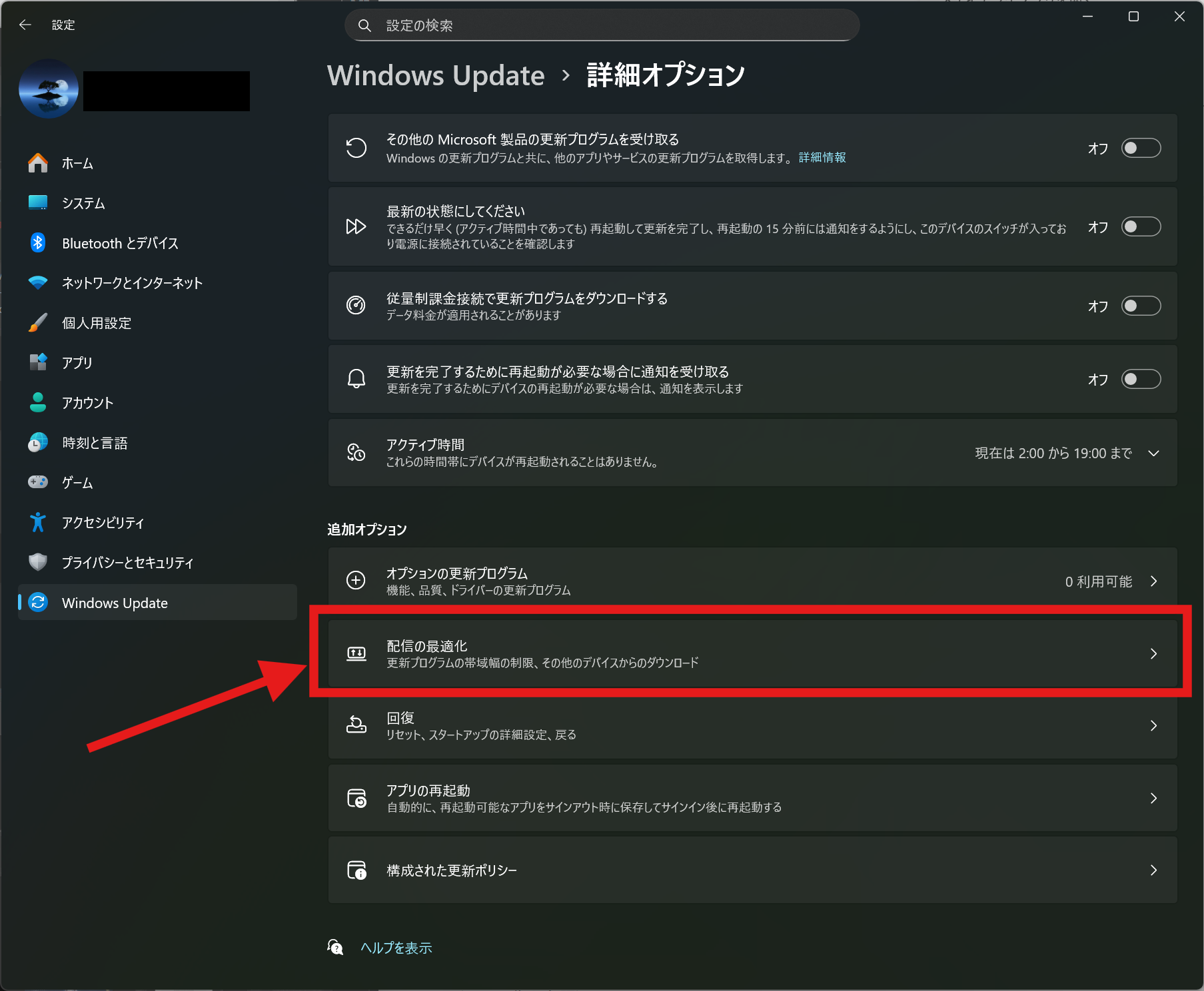Open アプリの再起動 via its chevron
Image resolution: width=1204 pixels, height=991 pixels.
pyautogui.click(x=1153, y=798)
